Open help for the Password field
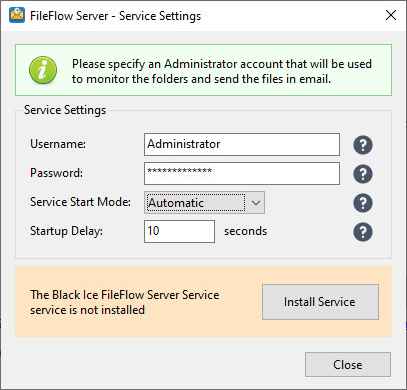This screenshot has width=407, height=390. (363, 174)
